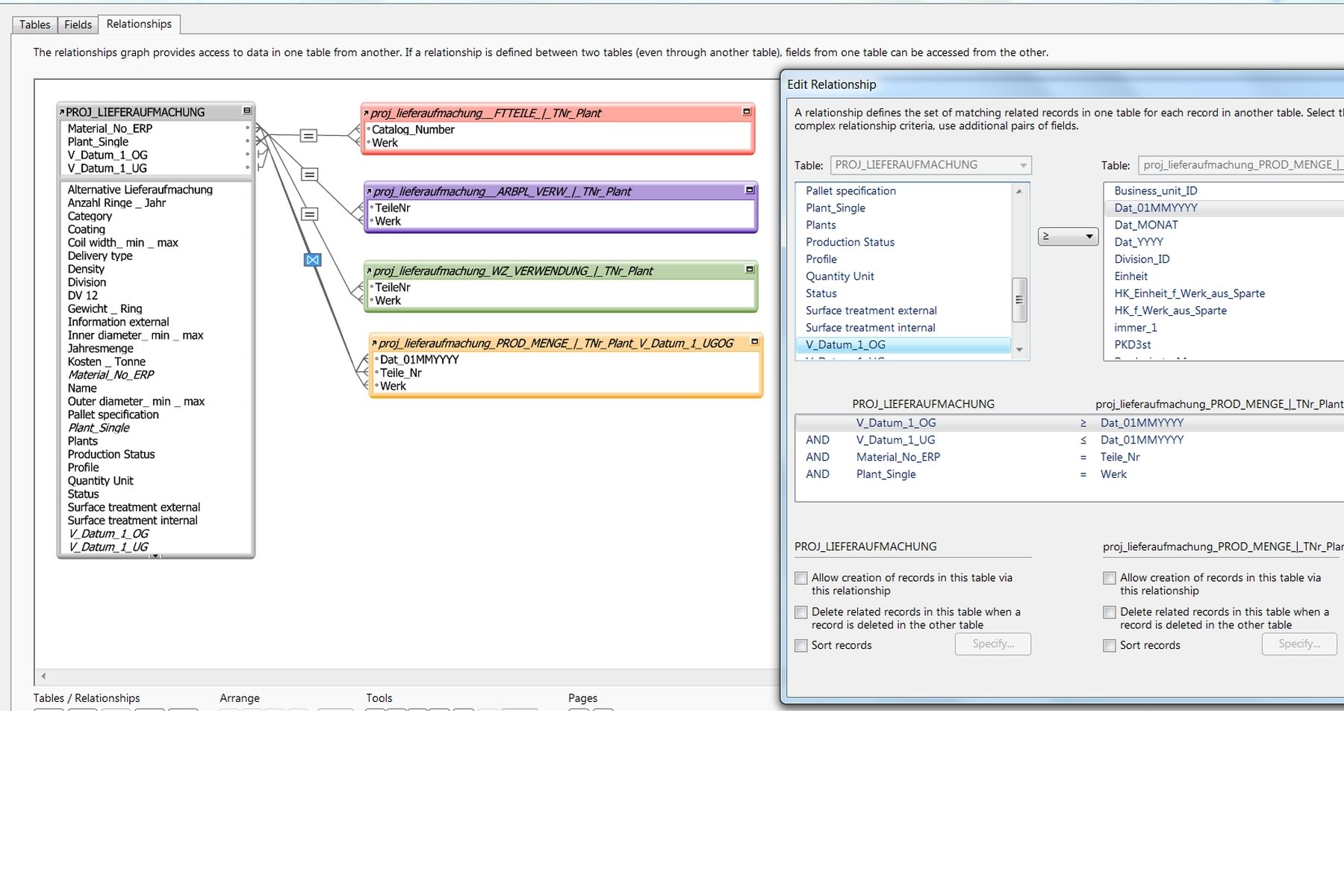Screen dimensions: 1344x896
Task: Select PKD3st in right field list
Action: click(1224, 345)
